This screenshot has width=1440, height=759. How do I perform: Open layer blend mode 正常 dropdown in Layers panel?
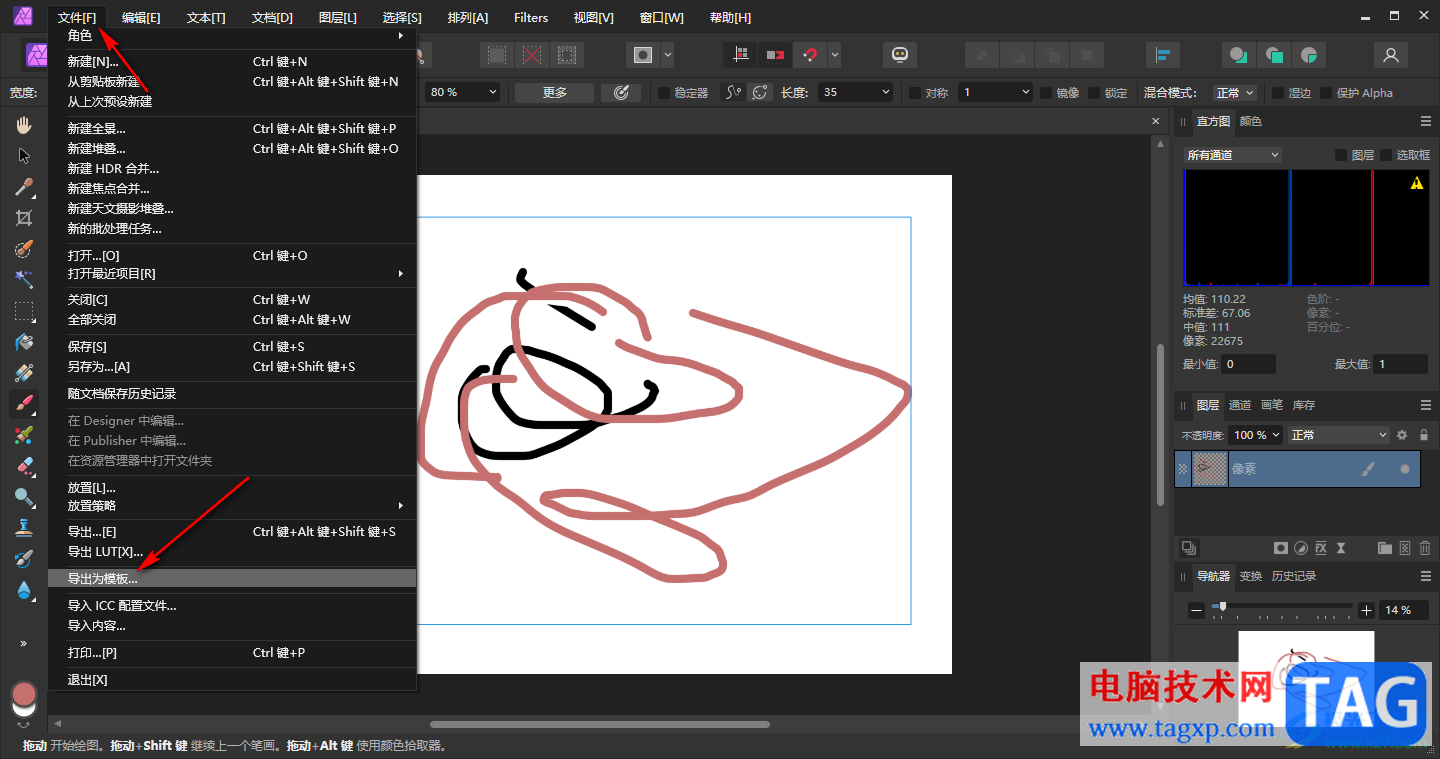tap(1339, 435)
